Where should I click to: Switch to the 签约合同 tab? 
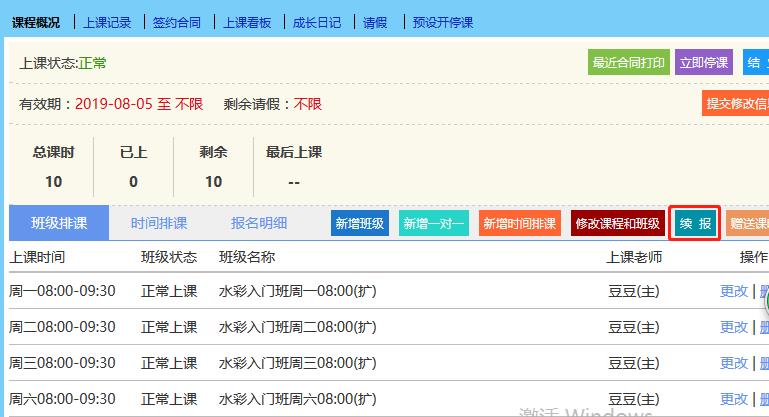[177, 22]
